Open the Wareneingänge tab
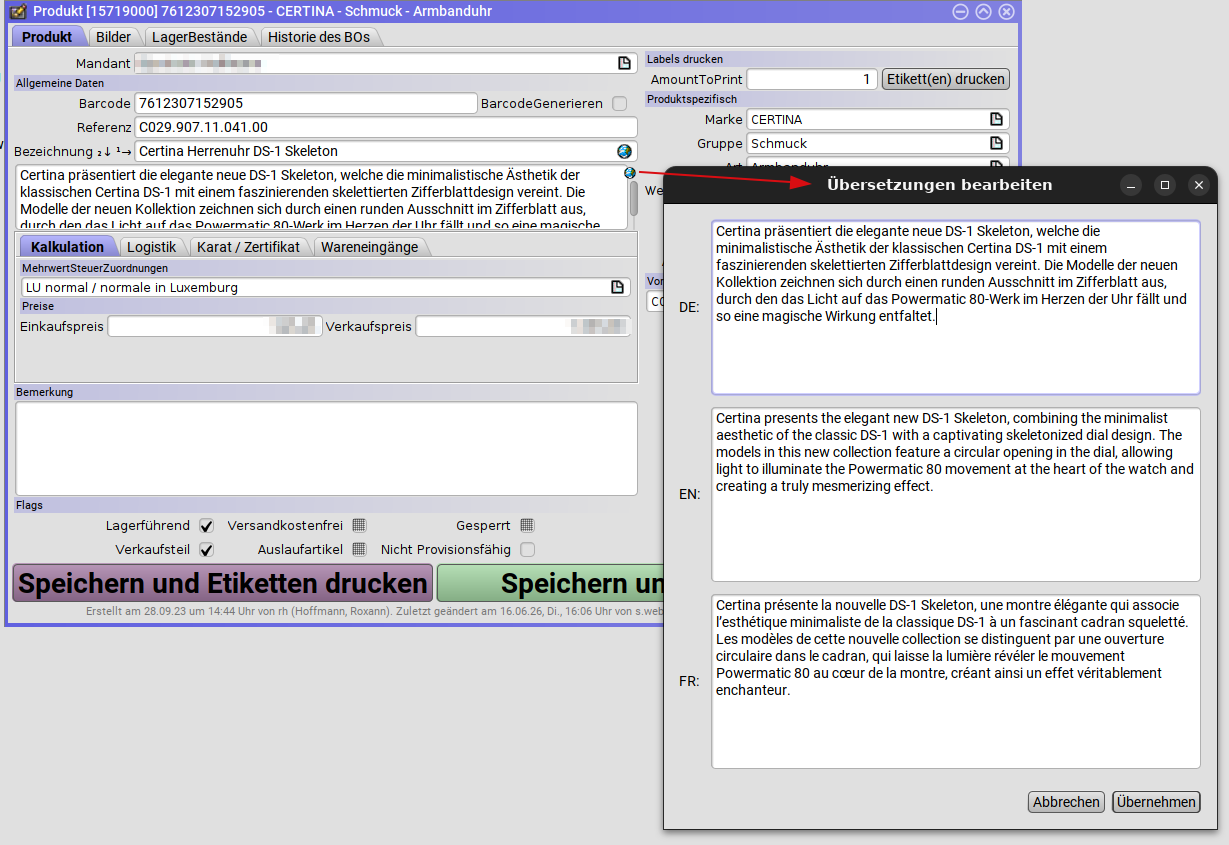Image resolution: width=1229 pixels, height=845 pixels. pyautogui.click(x=370, y=247)
